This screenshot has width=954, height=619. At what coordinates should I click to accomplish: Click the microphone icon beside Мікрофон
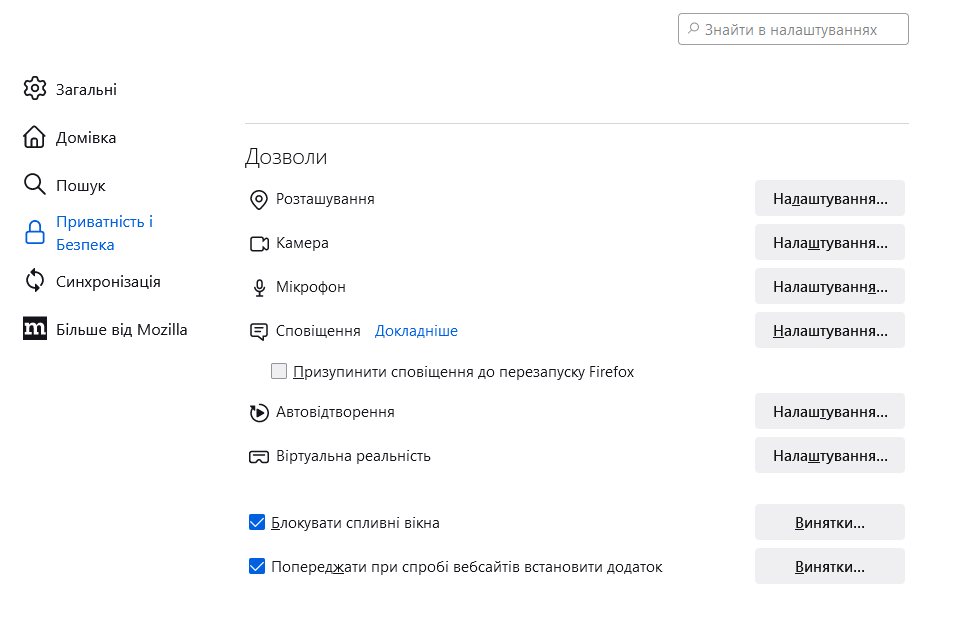tap(258, 287)
